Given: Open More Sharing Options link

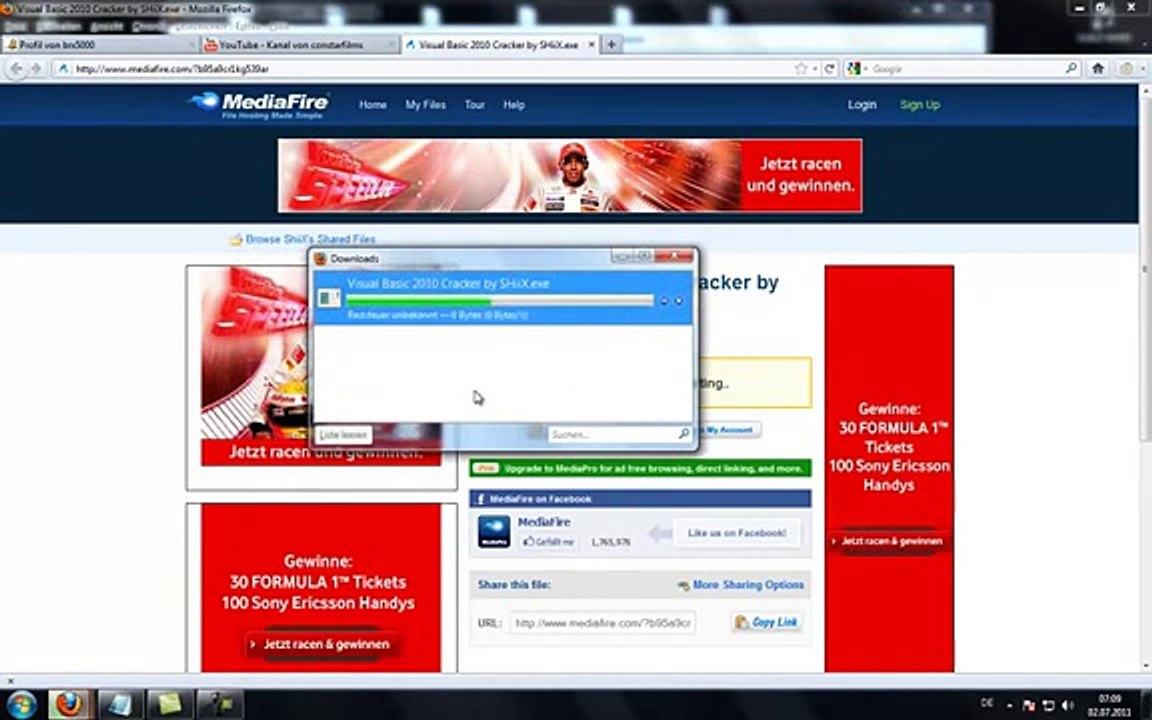Looking at the screenshot, I should click(x=748, y=585).
